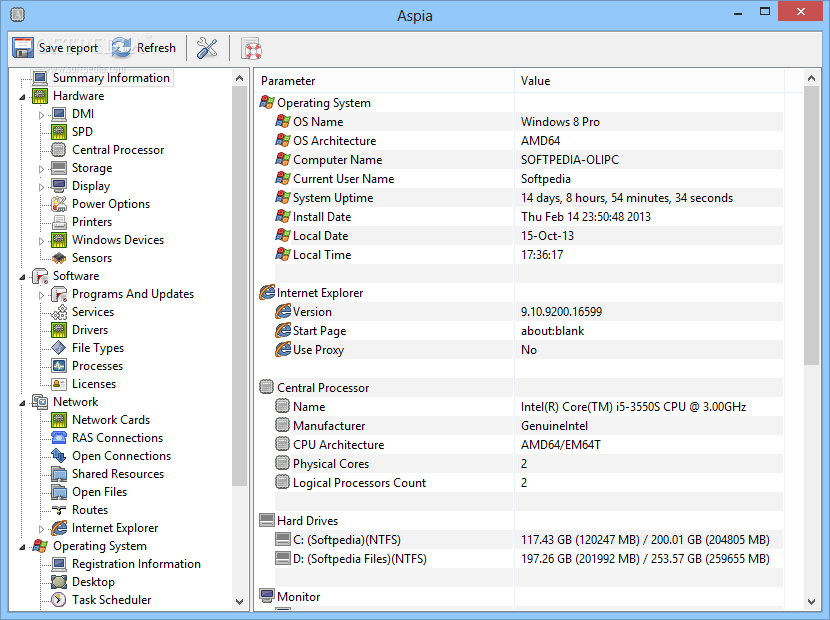Select the Computer Name parameter row
Viewport: 830px width, 620px height.
(x=529, y=160)
